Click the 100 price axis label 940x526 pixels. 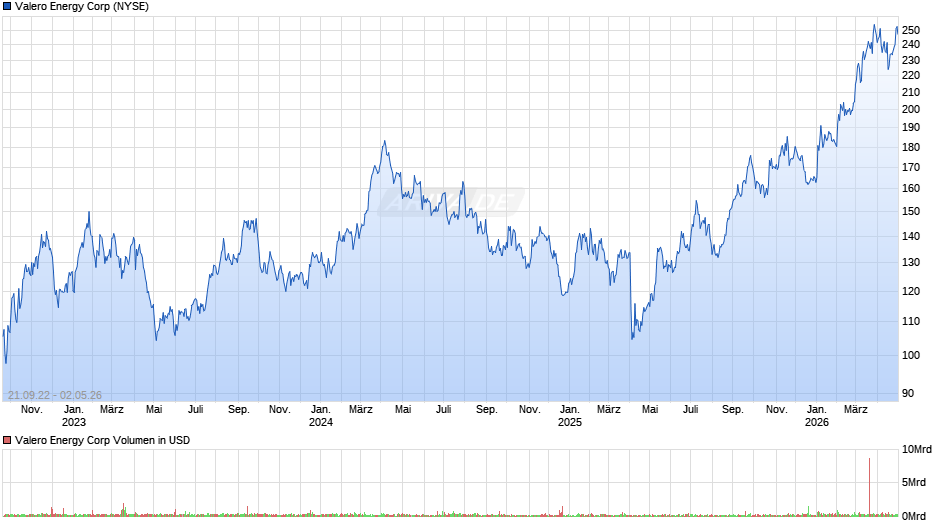pyautogui.click(x=911, y=355)
